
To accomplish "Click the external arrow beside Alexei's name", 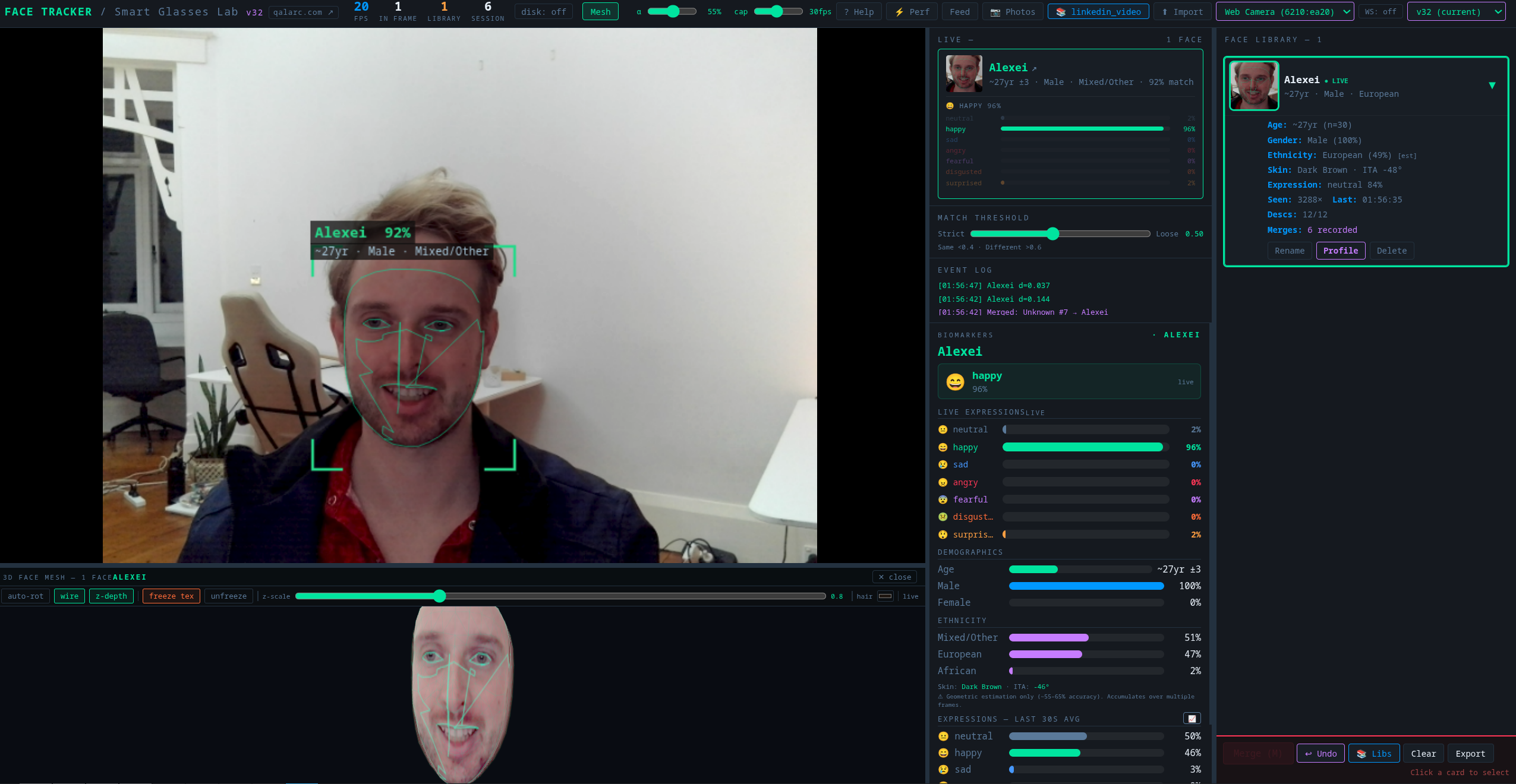I will (x=1034, y=68).
